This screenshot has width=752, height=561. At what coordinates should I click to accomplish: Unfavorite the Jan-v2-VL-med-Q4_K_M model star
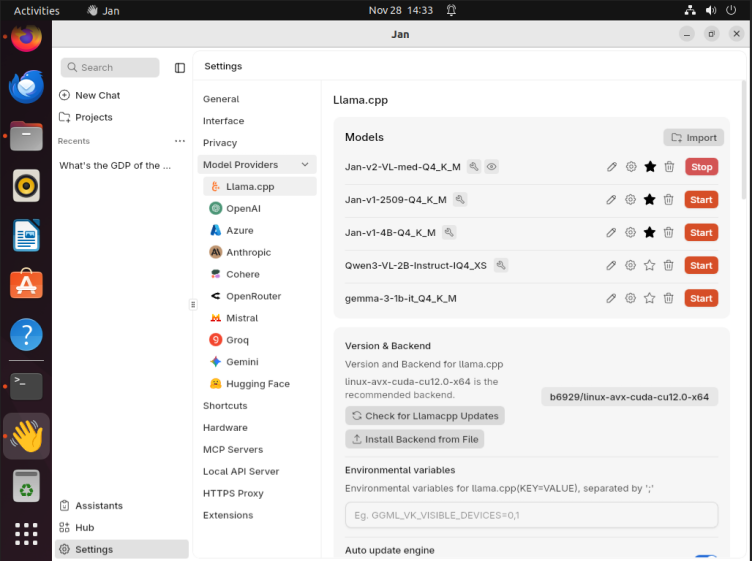point(650,167)
